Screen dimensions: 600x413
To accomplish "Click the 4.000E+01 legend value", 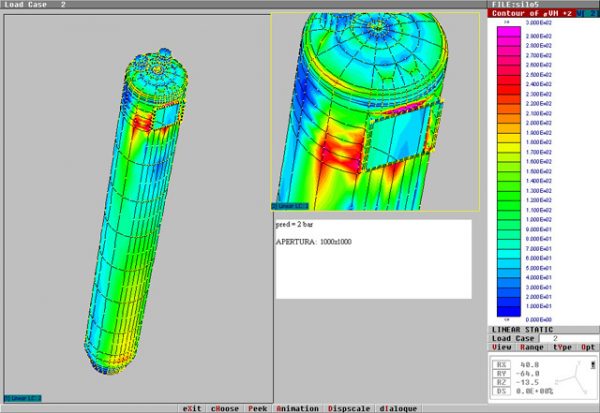I will 539,278.
